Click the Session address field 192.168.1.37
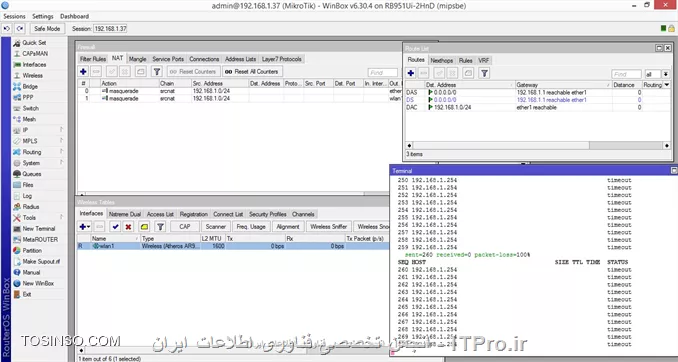678x362 pixels. (x=110, y=29)
